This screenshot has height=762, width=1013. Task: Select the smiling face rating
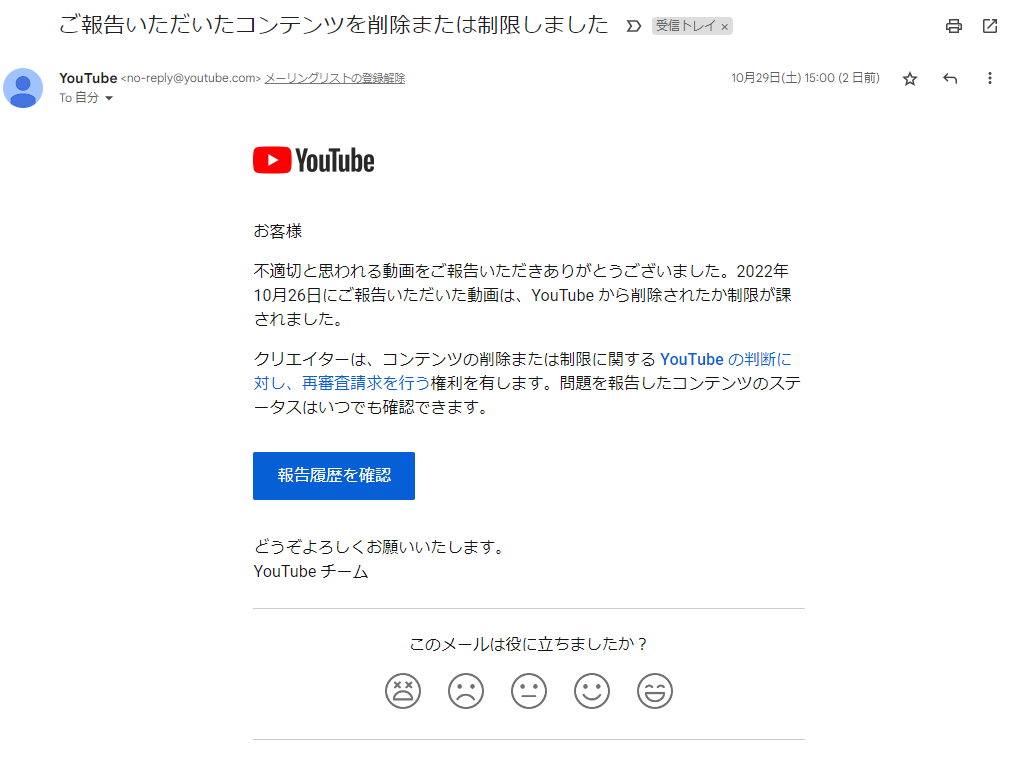pos(592,691)
